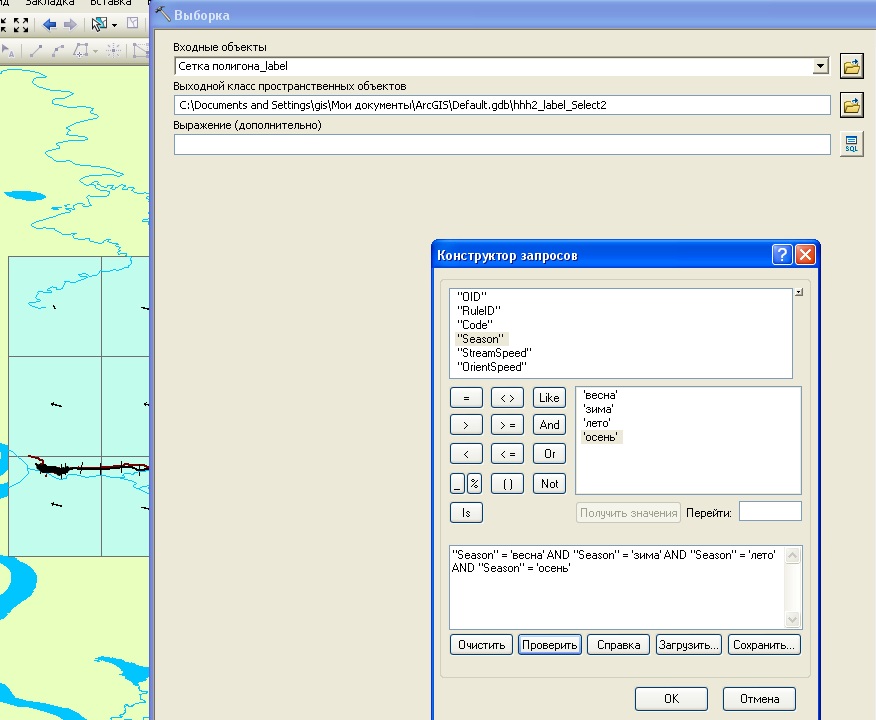Viewport: 876px width, 720px height.
Task: Click expression box scrollbar down arrow
Action: (793, 619)
